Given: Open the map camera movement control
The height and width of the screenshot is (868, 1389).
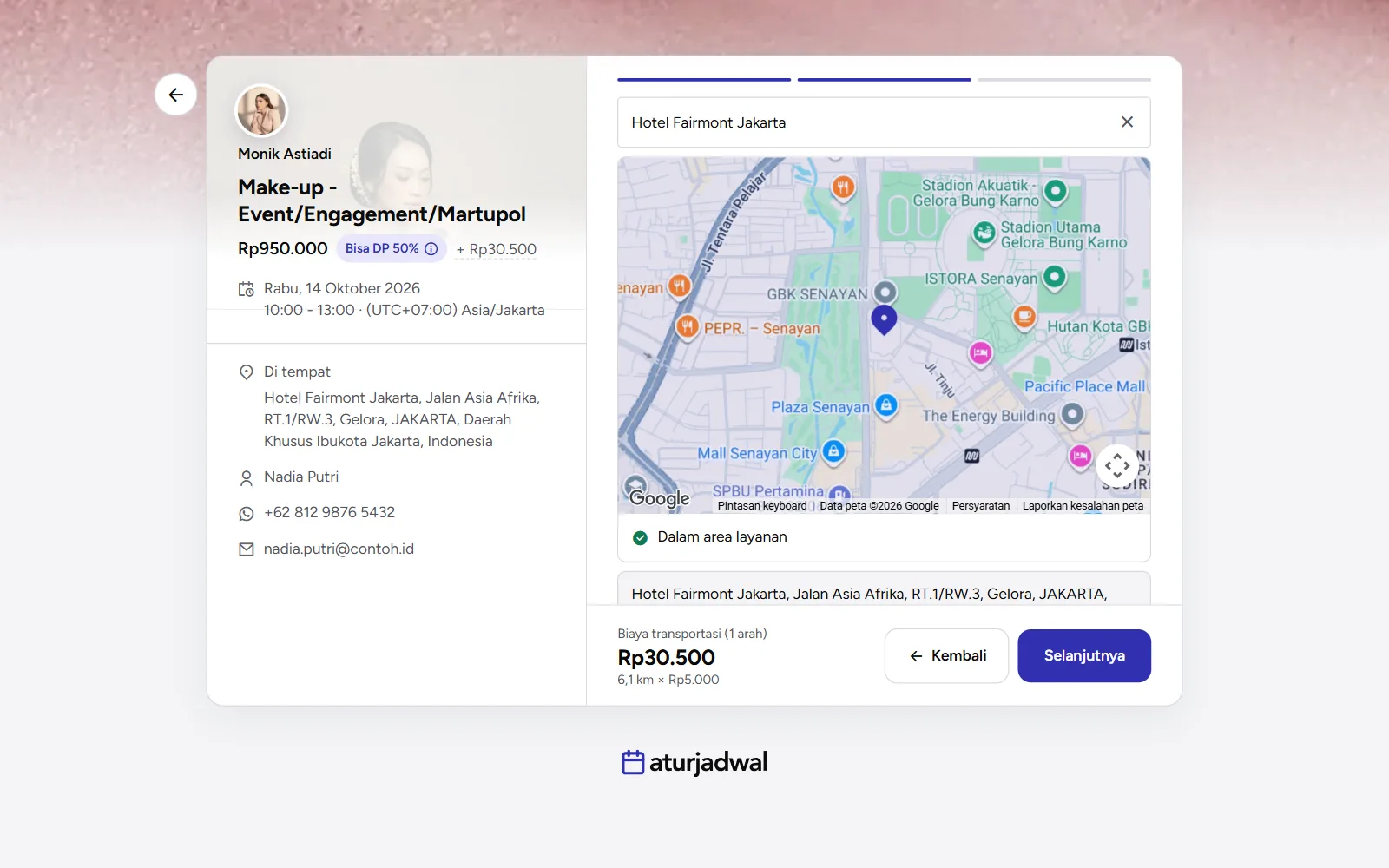Looking at the screenshot, I should (1117, 465).
